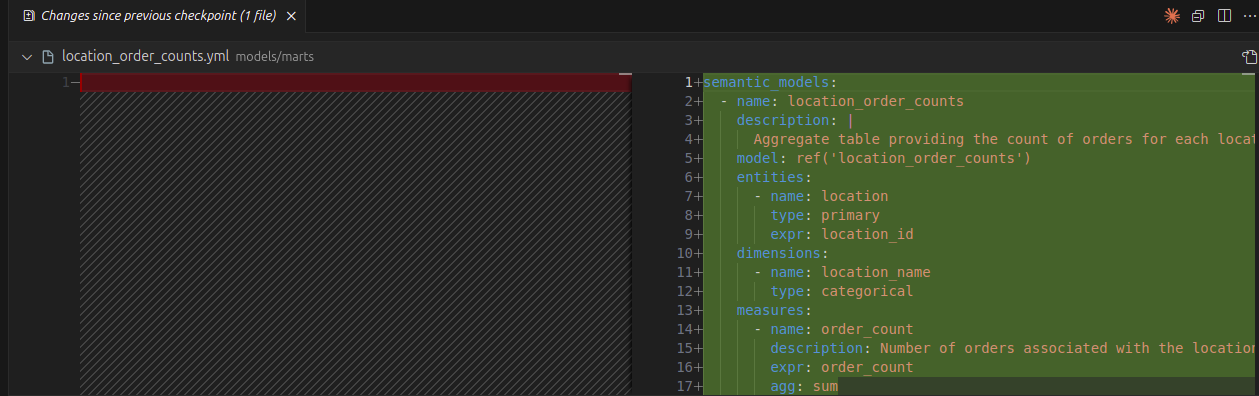1259x396 pixels.
Task: Click the 'semantic_models:' line in modified pane
Action: point(770,82)
